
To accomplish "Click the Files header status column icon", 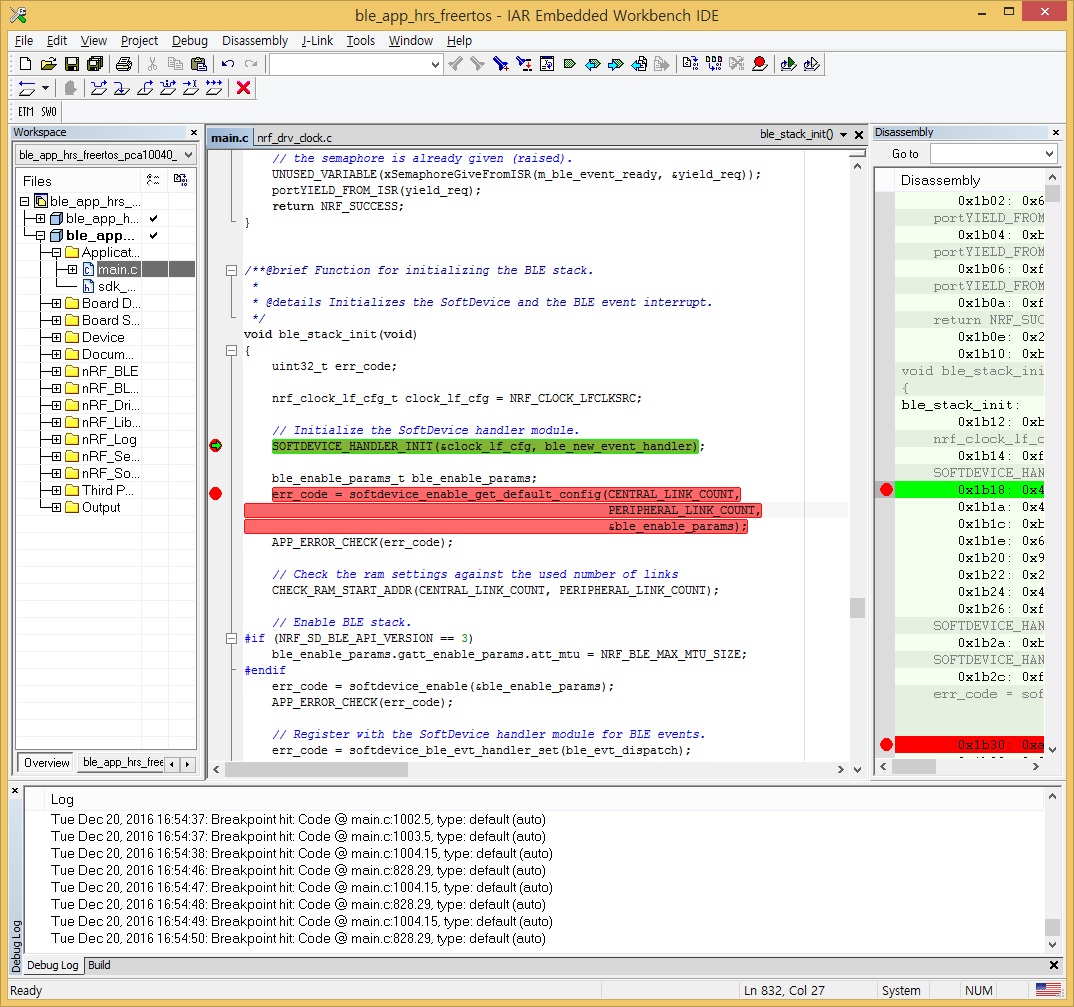I will [153, 180].
